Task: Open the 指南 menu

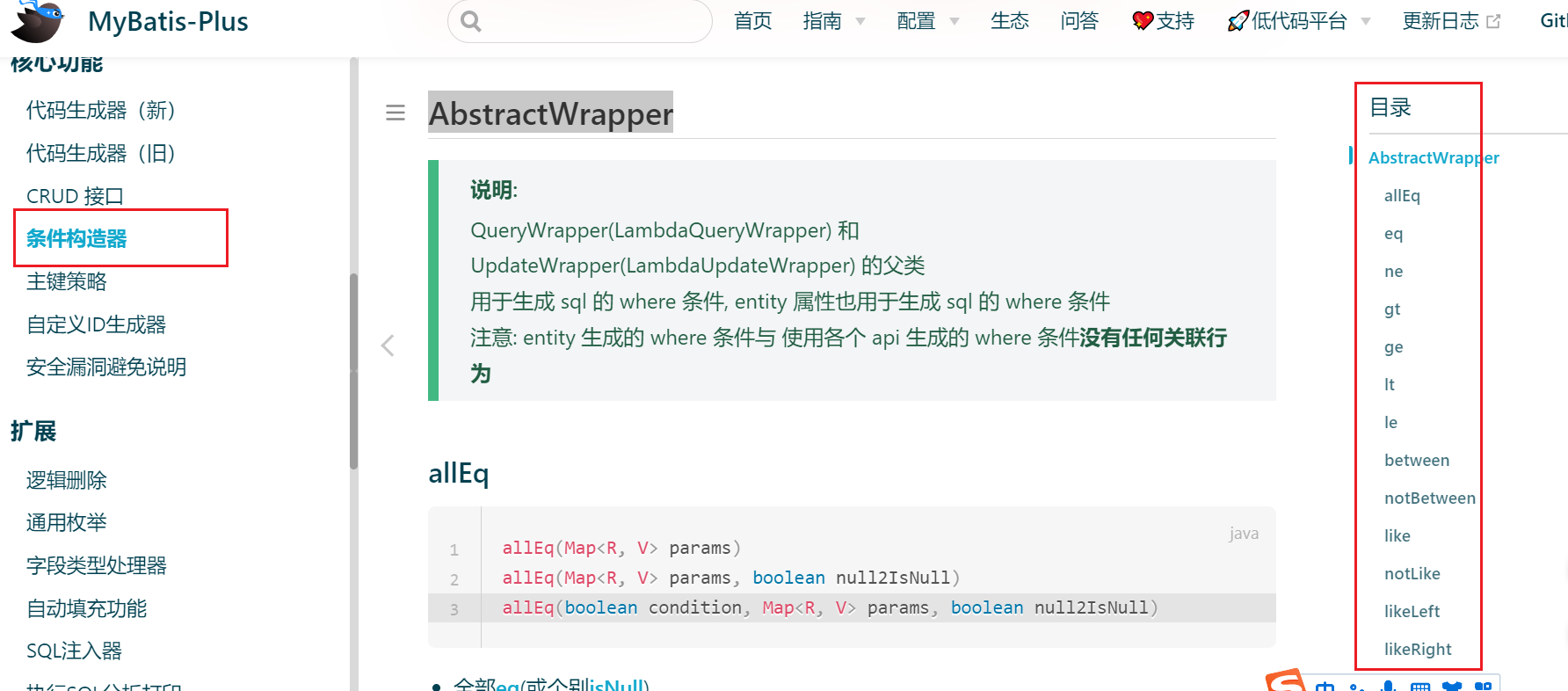Action: [x=823, y=21]
